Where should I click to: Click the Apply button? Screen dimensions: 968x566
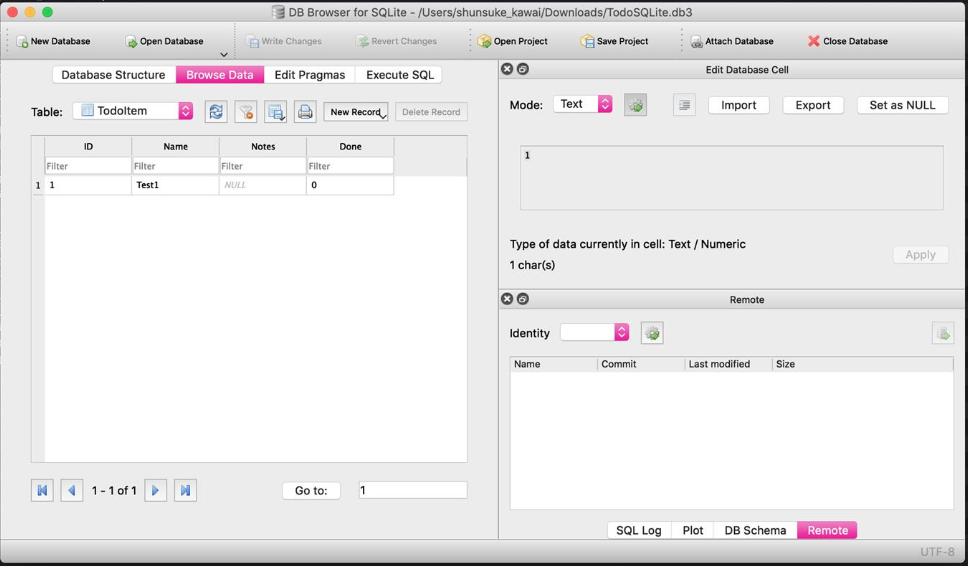coord(920,254)
